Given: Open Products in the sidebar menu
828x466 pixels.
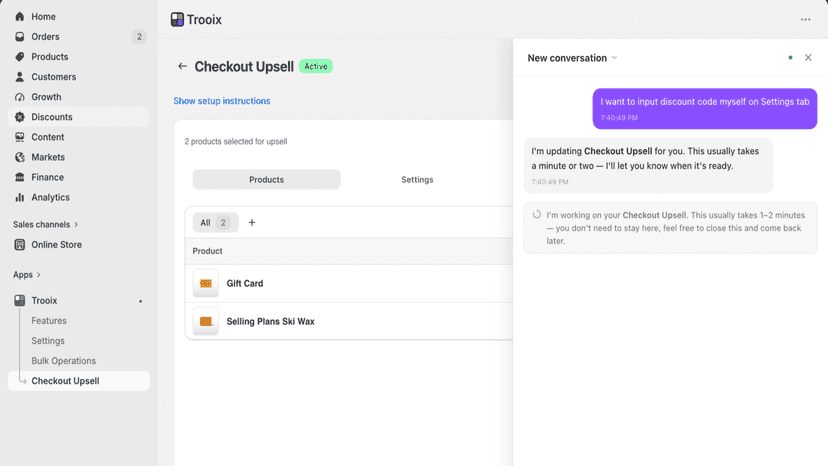Looking at the screenshot, I should [79, 57].
